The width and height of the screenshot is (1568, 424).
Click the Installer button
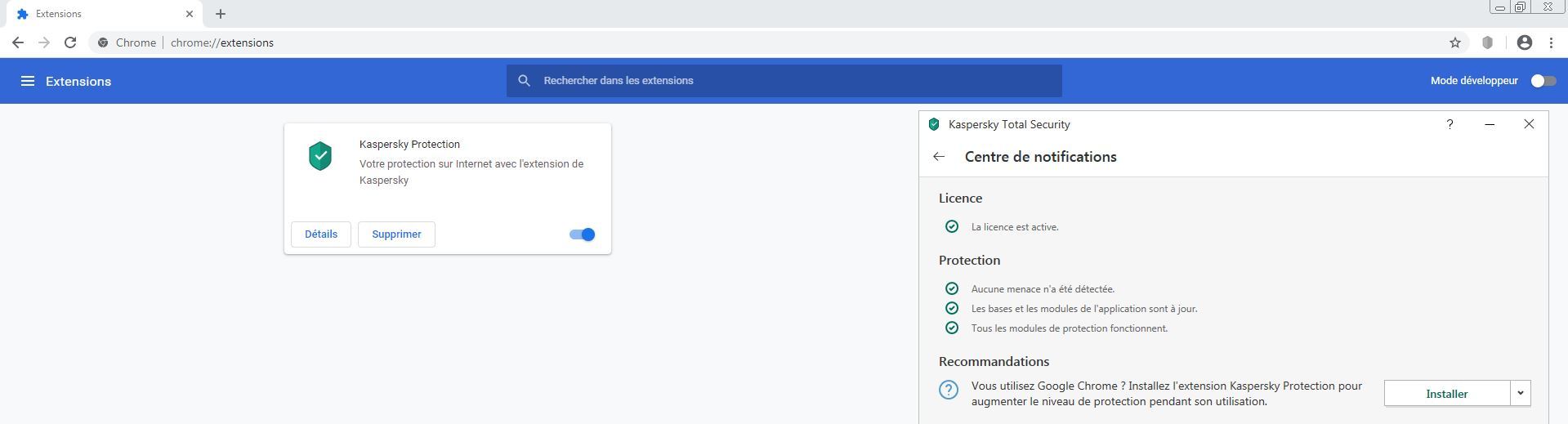point(1447,393)
